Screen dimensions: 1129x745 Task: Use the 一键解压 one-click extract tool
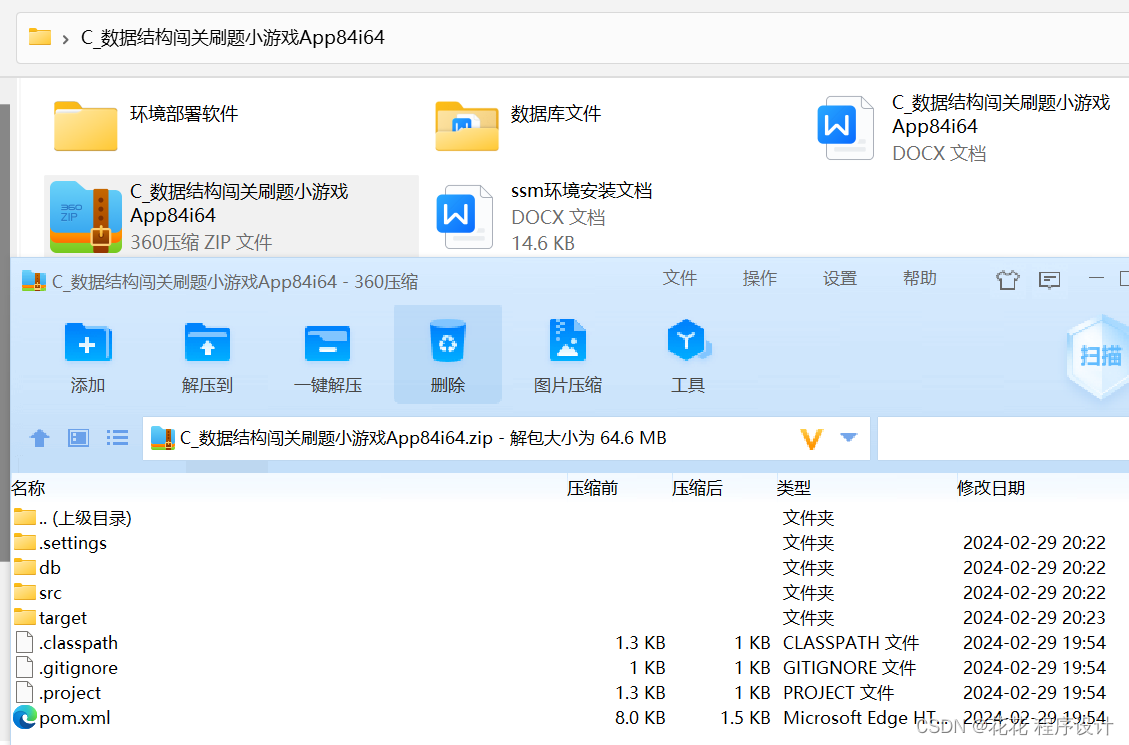point(327,354)
